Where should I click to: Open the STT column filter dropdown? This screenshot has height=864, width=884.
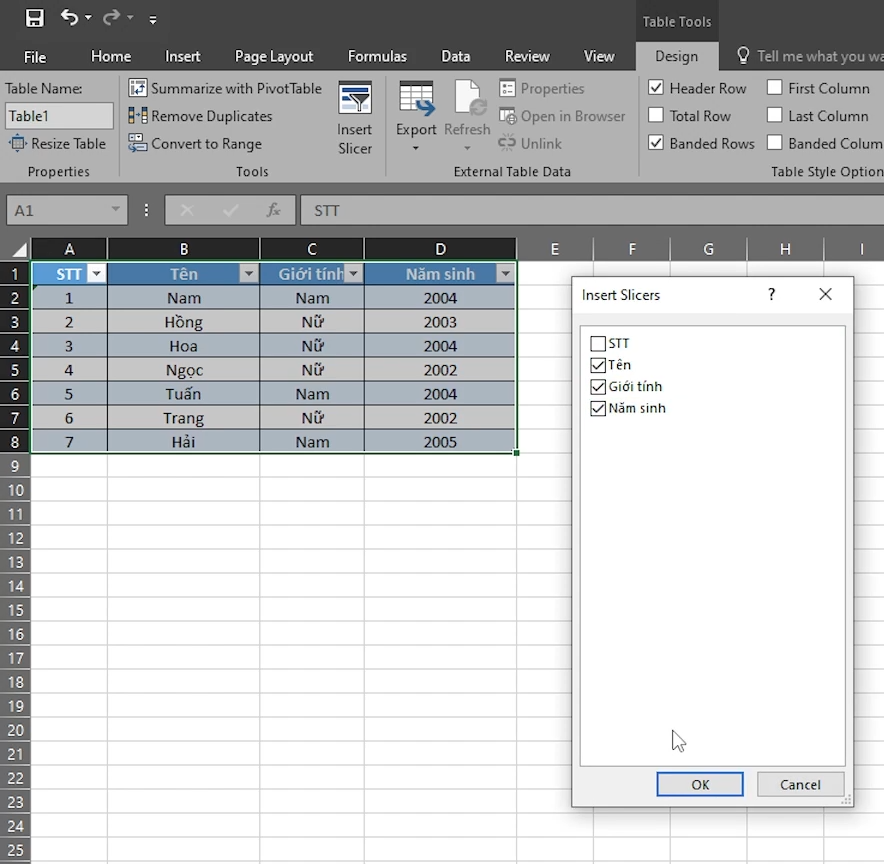[x=96, y=273]
